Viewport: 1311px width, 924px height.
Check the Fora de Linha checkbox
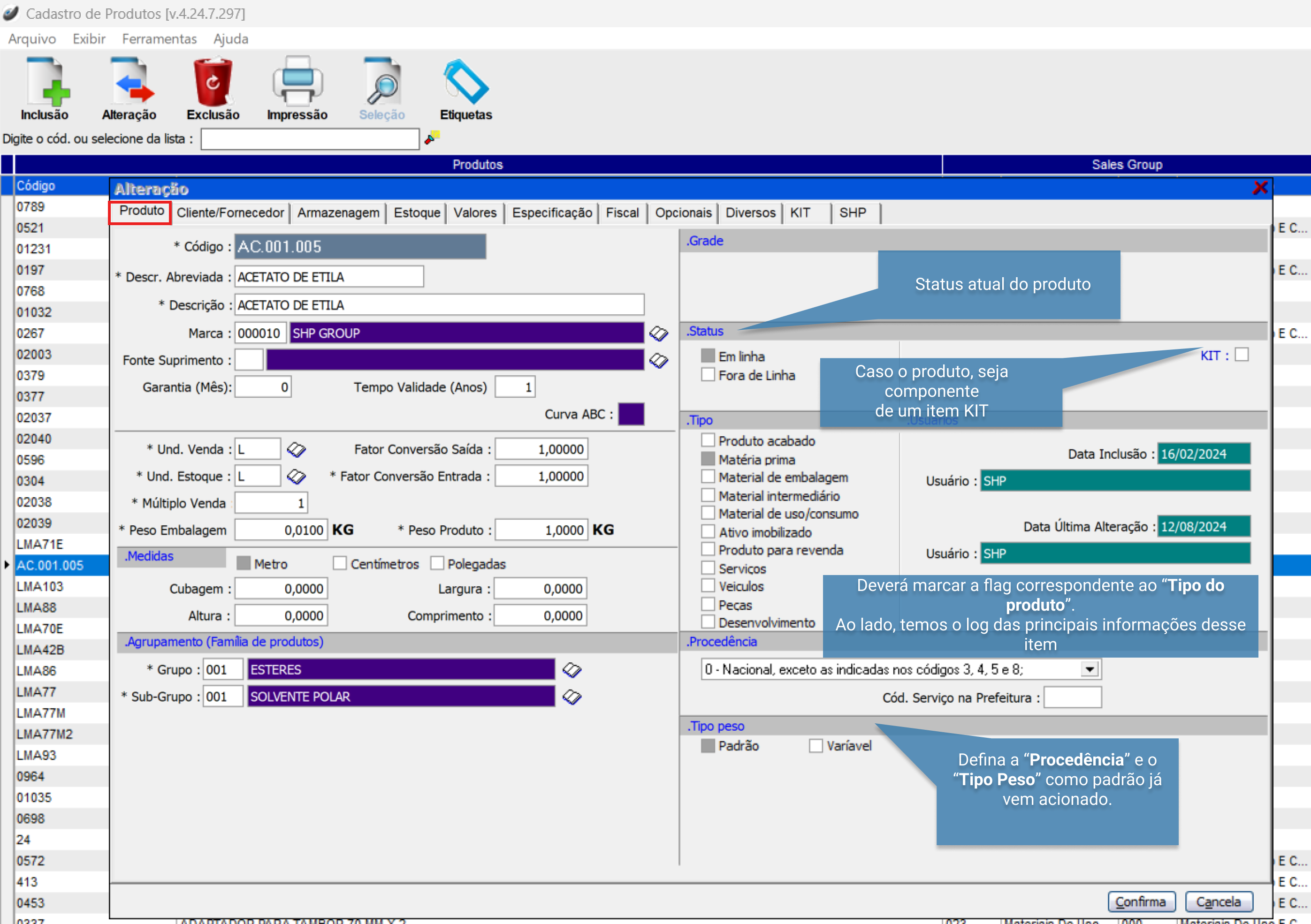pyautogui.click(x=708, y=375)
